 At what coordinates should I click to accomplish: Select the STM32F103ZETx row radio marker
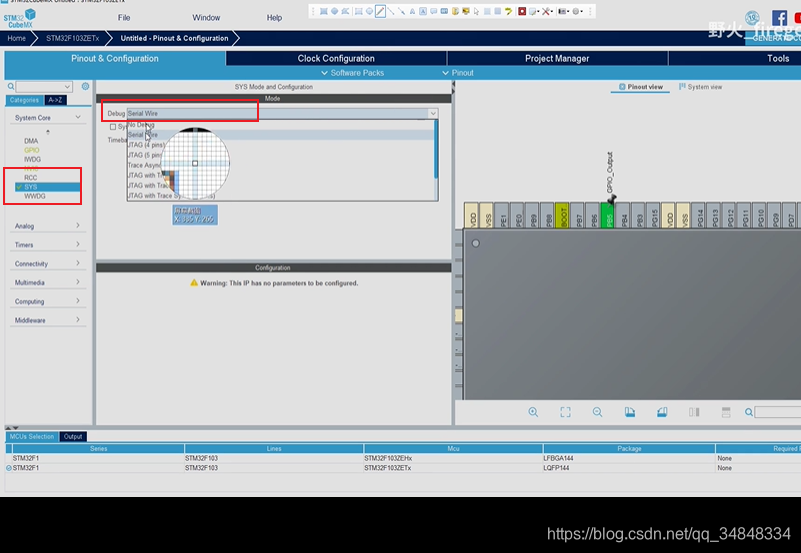pos(9,468)
